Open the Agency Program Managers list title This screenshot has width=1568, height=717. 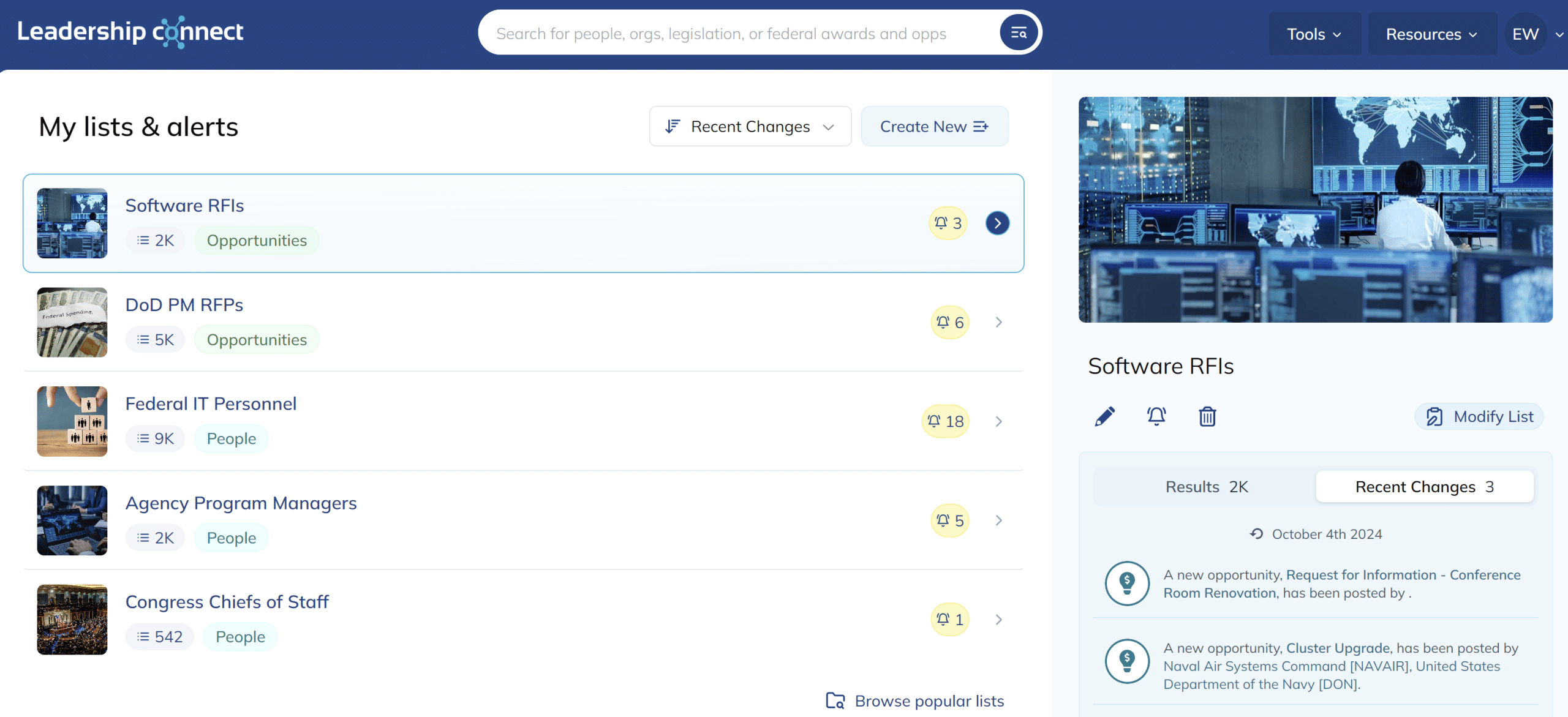click(241, 503)
